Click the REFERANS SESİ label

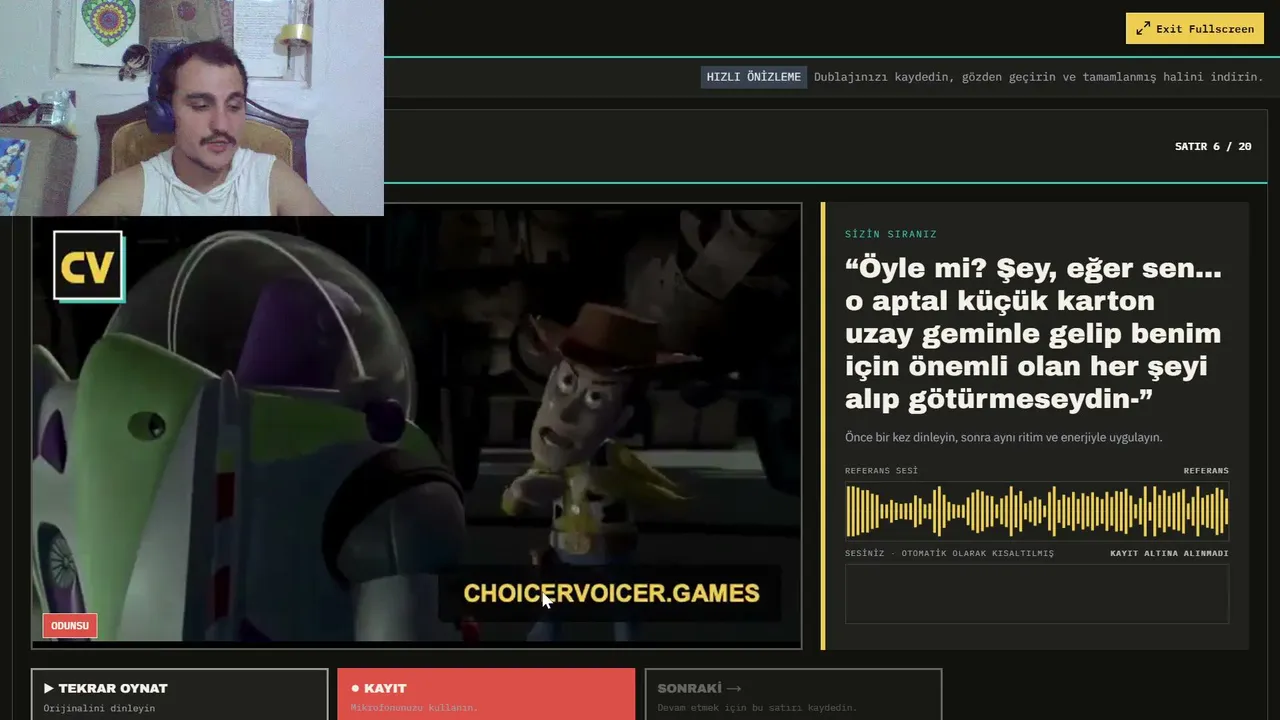tap(881, 470)
